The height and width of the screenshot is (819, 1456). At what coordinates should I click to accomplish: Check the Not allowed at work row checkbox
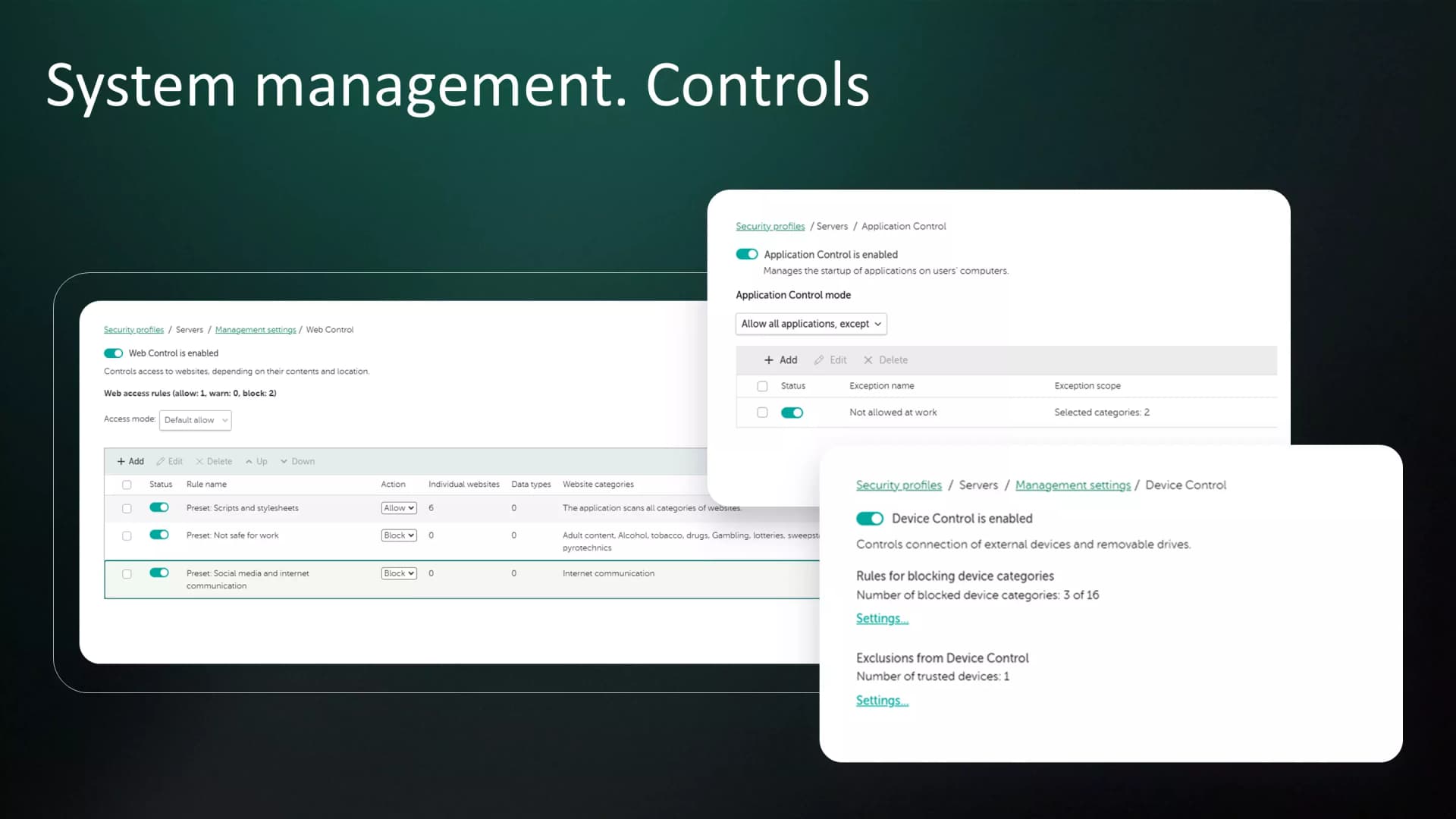[762, 413]
